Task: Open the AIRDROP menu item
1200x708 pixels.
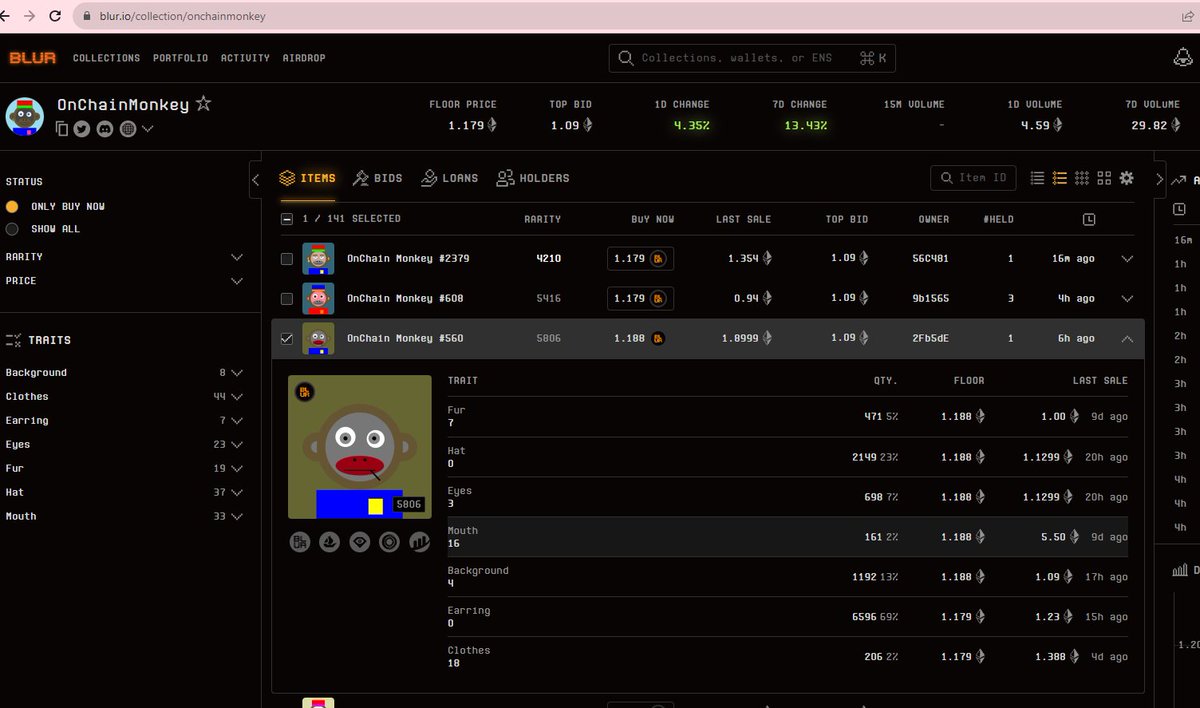Action: pos(304,58)
